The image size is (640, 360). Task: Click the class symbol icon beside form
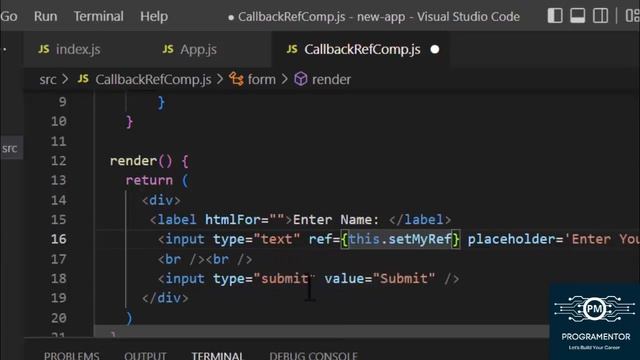pos(236,79)
